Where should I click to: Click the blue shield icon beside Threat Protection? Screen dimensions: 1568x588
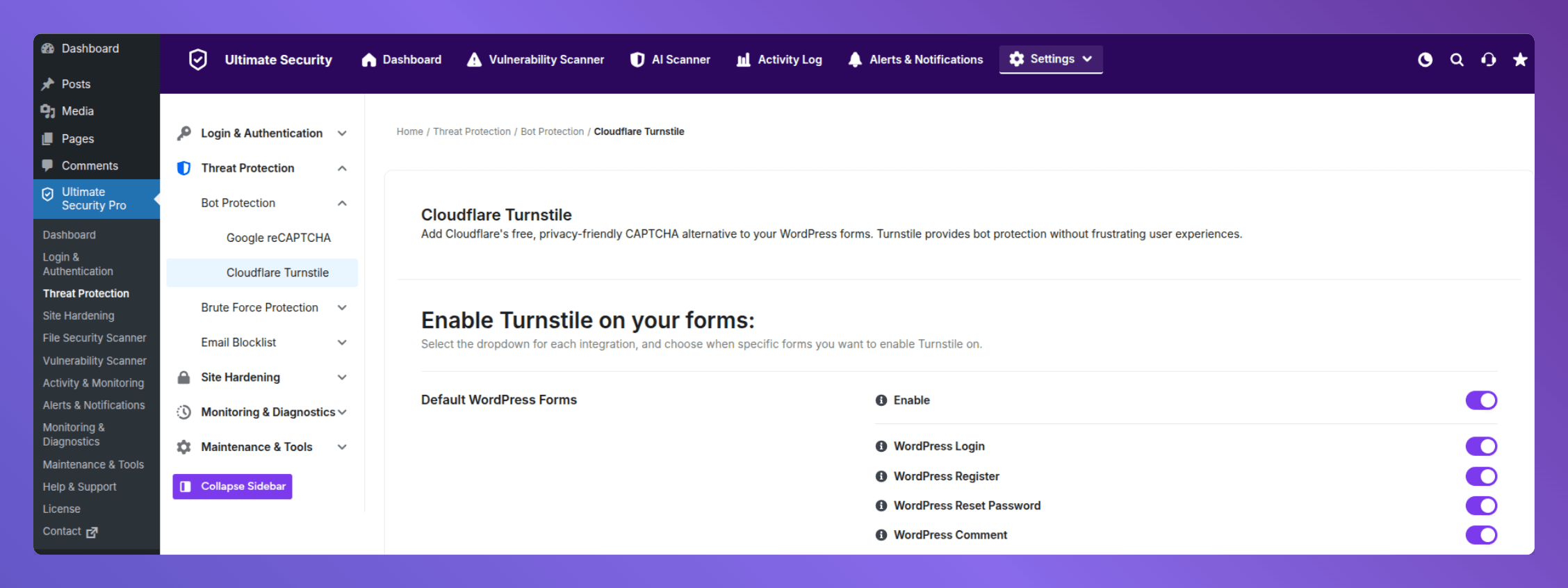[x=183, y=168]
